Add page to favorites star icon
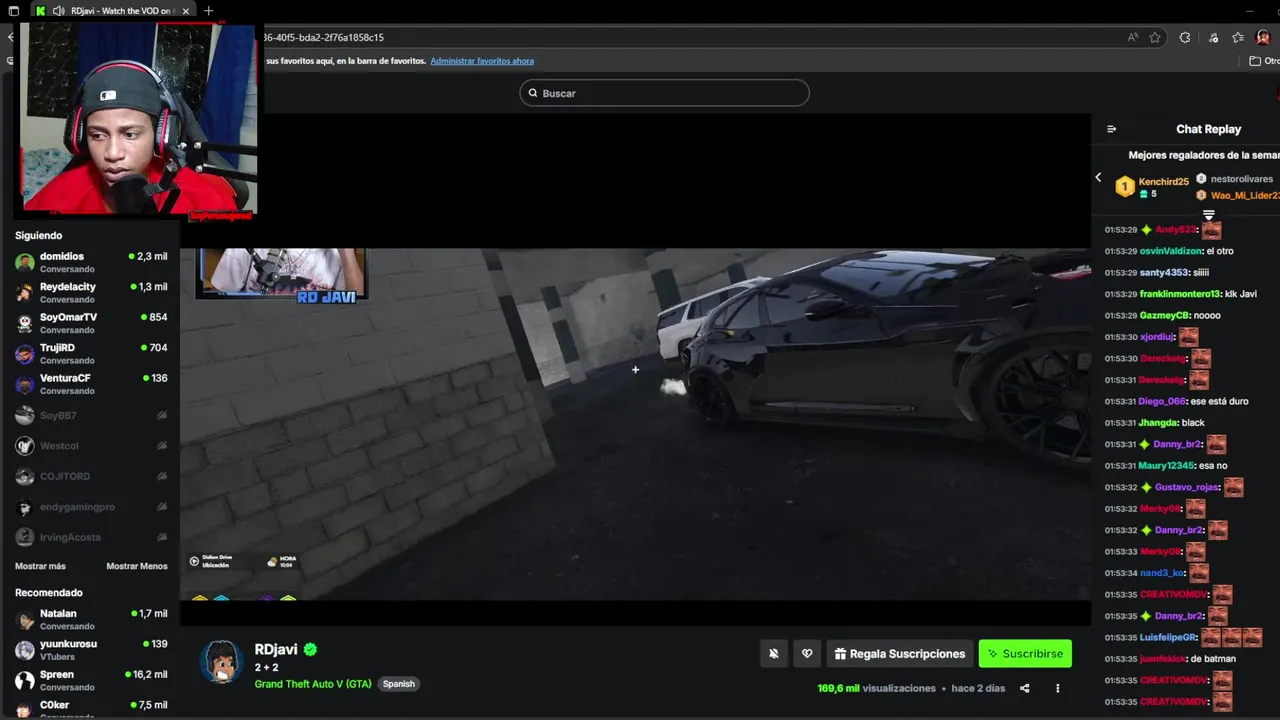Viewport: 1280px width, 720px height. tap(1155, 37)
